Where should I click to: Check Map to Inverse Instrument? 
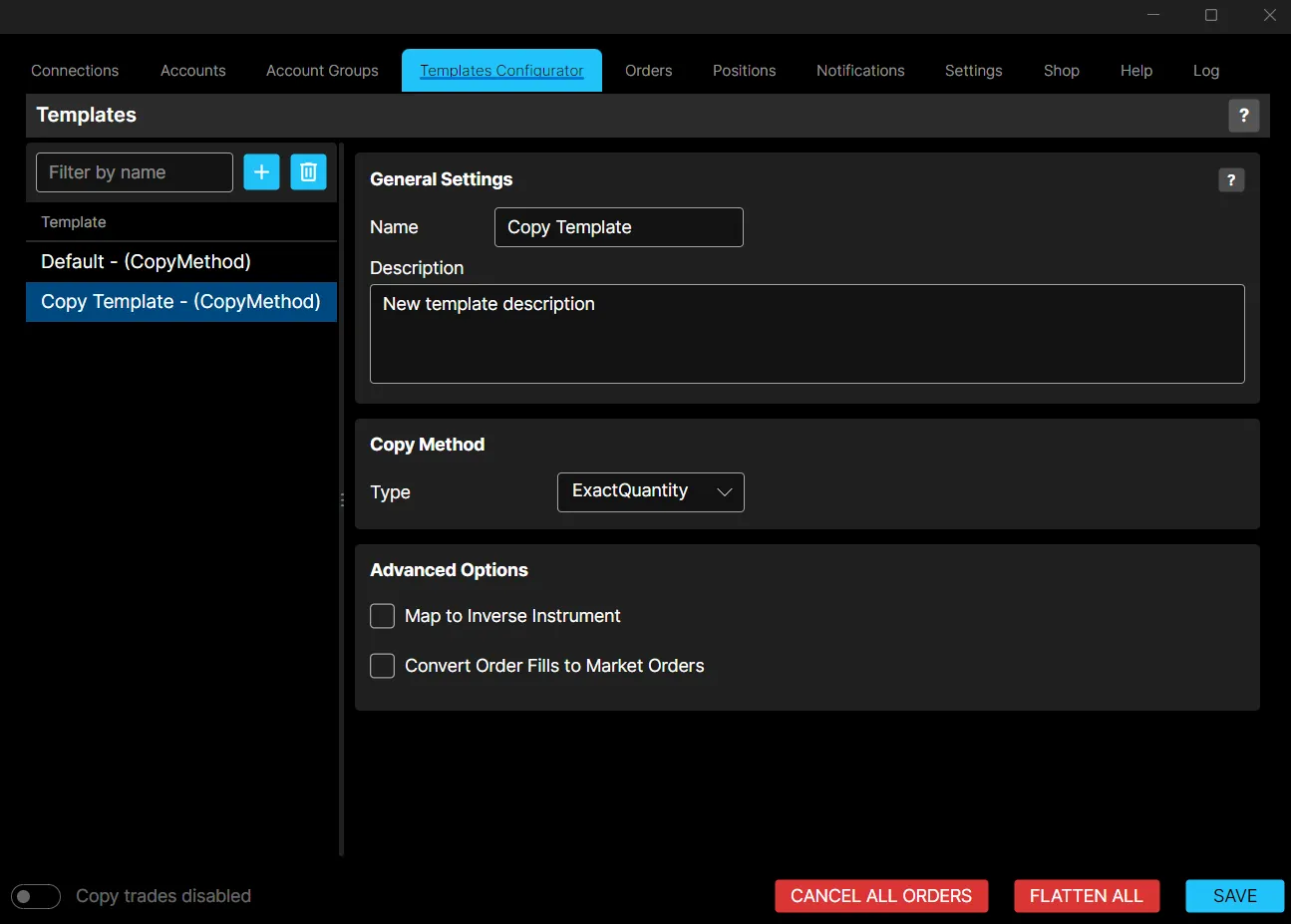click(383, 616)
